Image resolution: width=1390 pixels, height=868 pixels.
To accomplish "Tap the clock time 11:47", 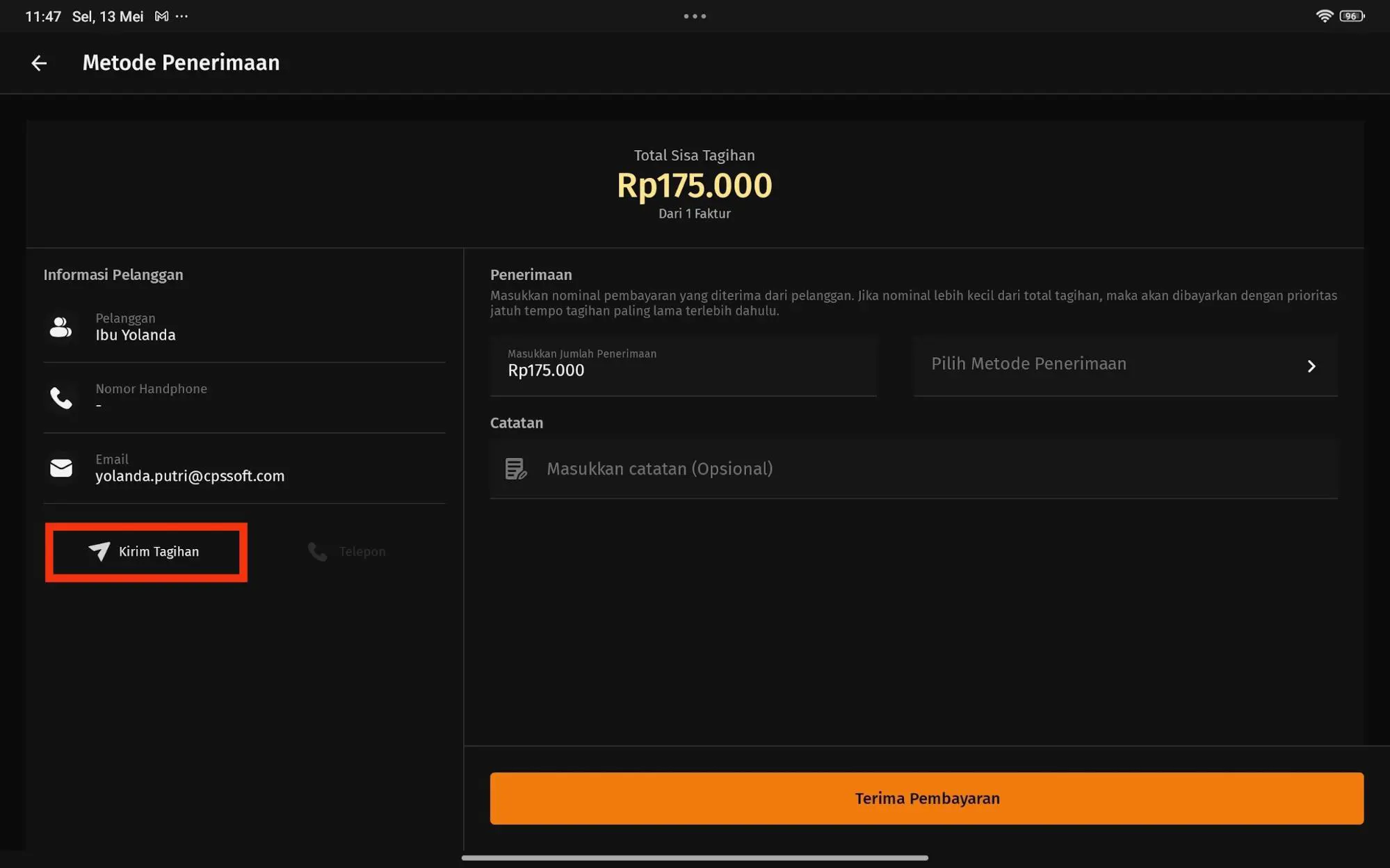I will (x=43, y=16).
